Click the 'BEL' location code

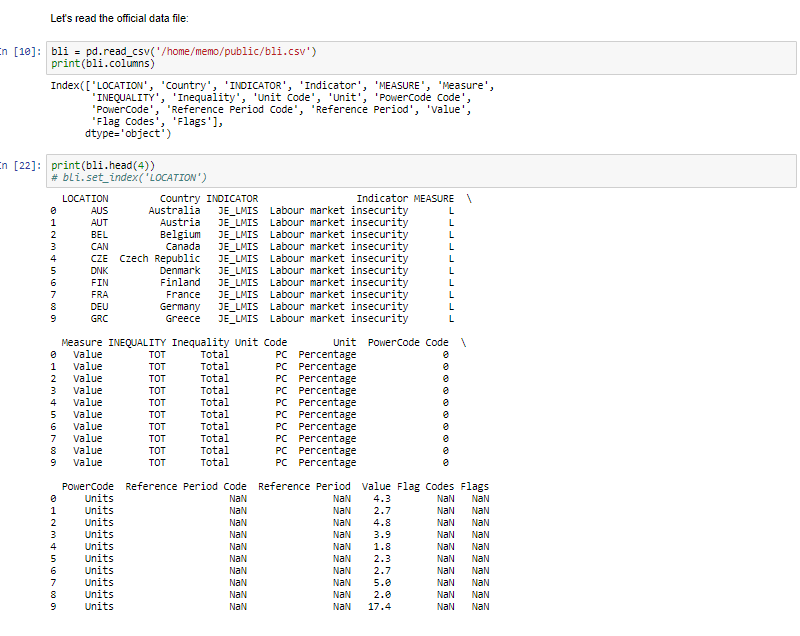pyautogui.click(x=99, y=235)
